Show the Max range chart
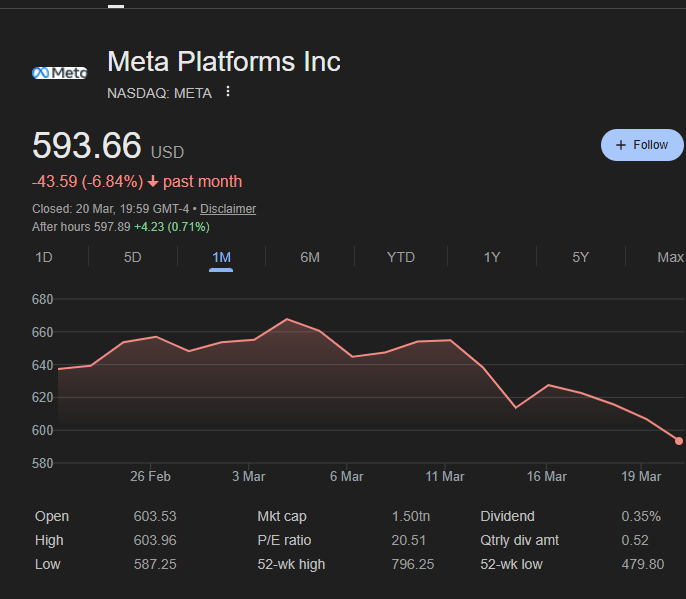 (x=670, y=257)
